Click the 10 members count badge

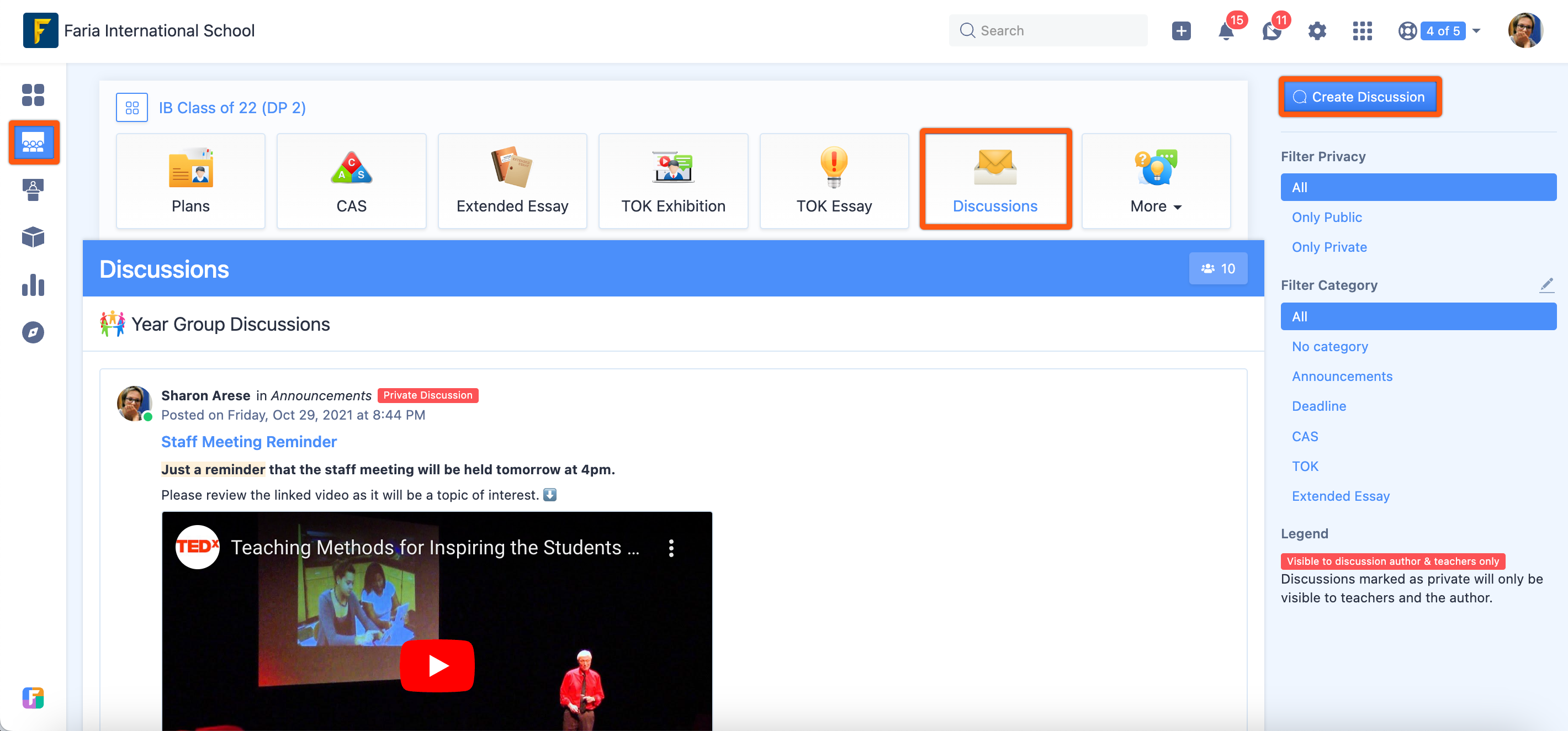[1218, 268]
